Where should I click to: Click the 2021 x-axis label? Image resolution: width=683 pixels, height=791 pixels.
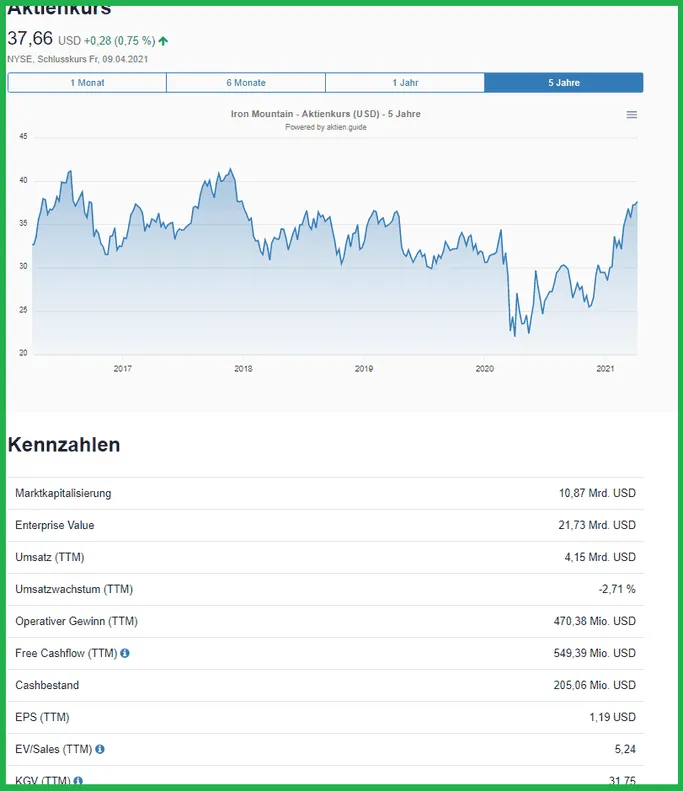605,369
